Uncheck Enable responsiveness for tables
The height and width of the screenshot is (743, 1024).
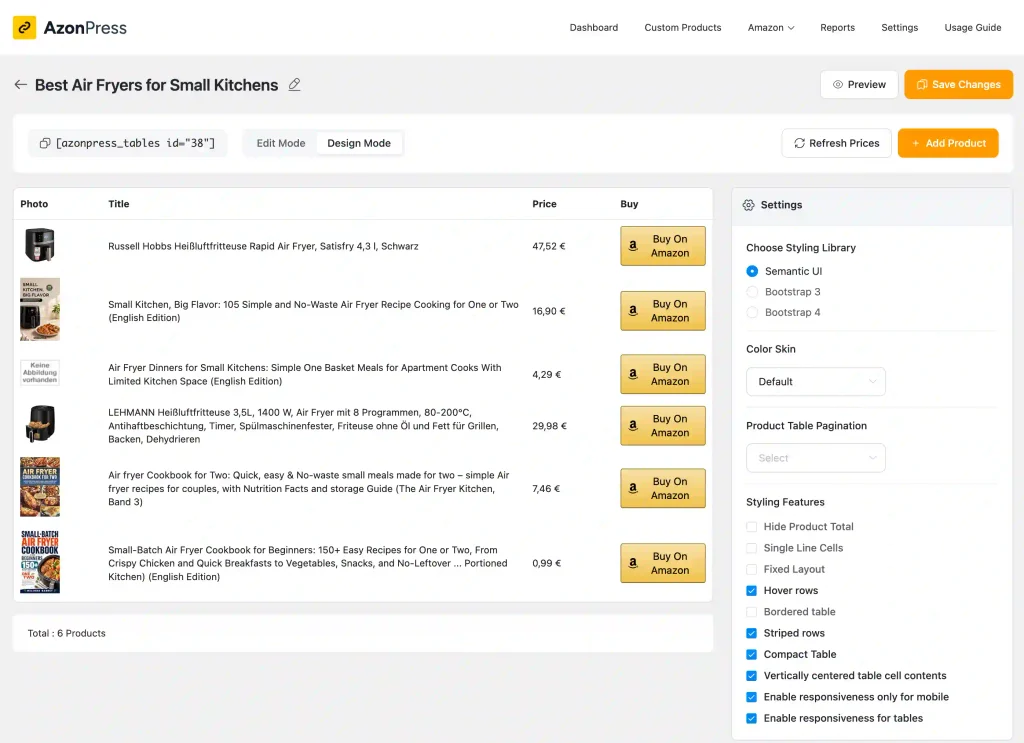pyautogui.click(x=752, y=718)
